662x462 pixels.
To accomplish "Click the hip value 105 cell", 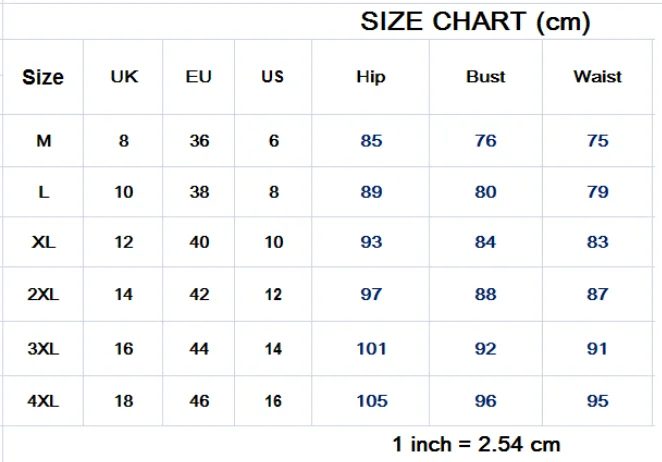I will [372, 401].
